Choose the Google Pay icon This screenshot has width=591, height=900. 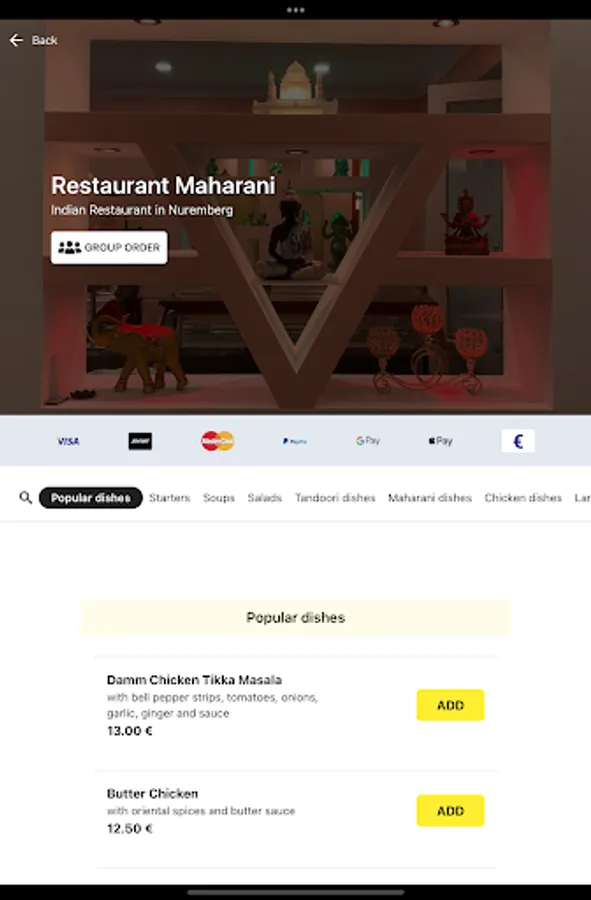pos(368,441)
